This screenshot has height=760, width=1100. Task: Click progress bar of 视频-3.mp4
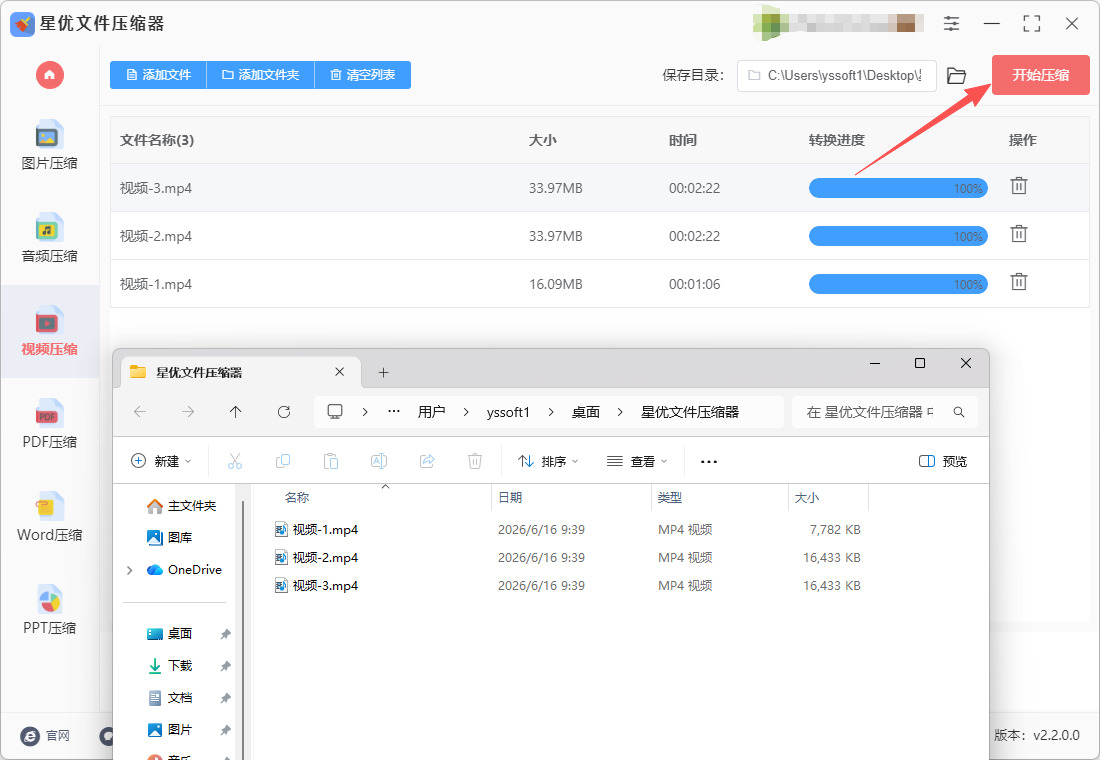[x=898, y=188]
